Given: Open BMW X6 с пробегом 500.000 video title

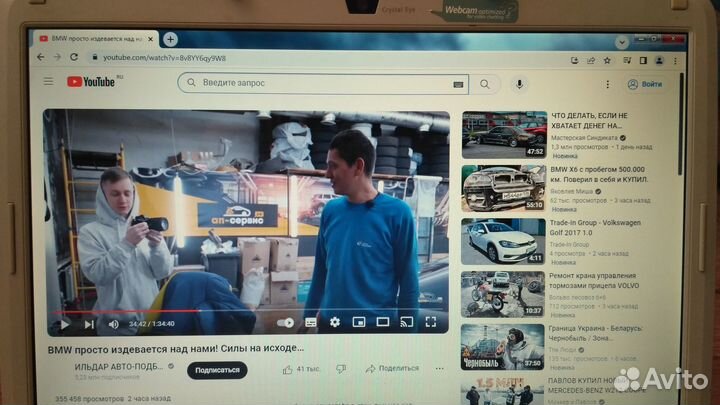Looking at the screenshot, I should 599,174.
